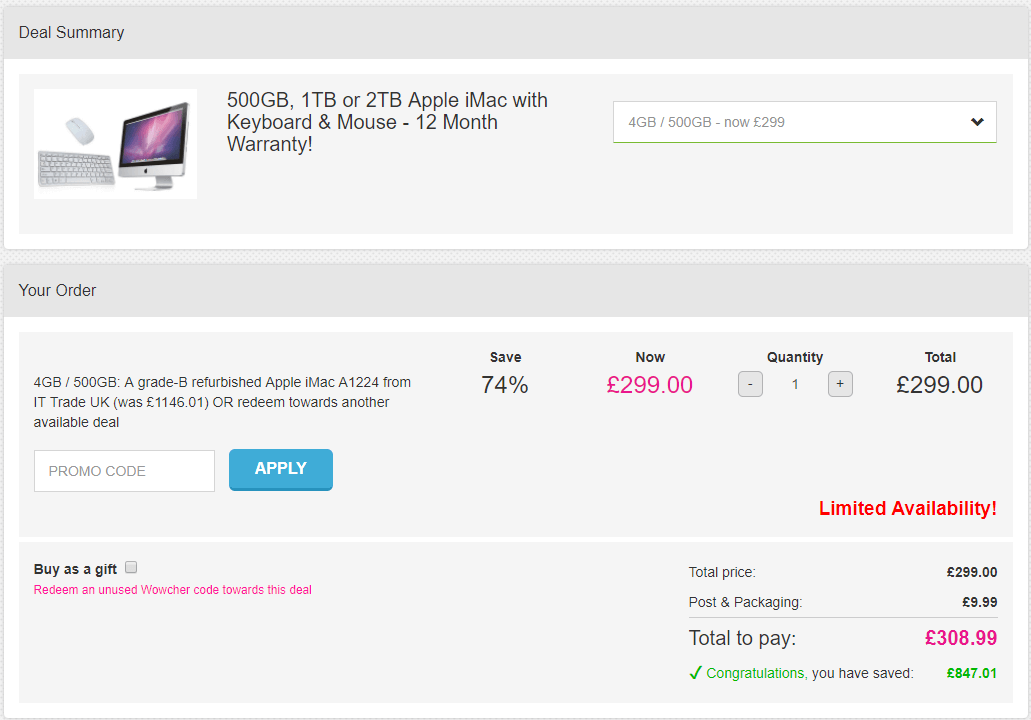1031x720 pixels.
Task: Click the iMac product thumbnail image
Action: (x=115, y=144)
